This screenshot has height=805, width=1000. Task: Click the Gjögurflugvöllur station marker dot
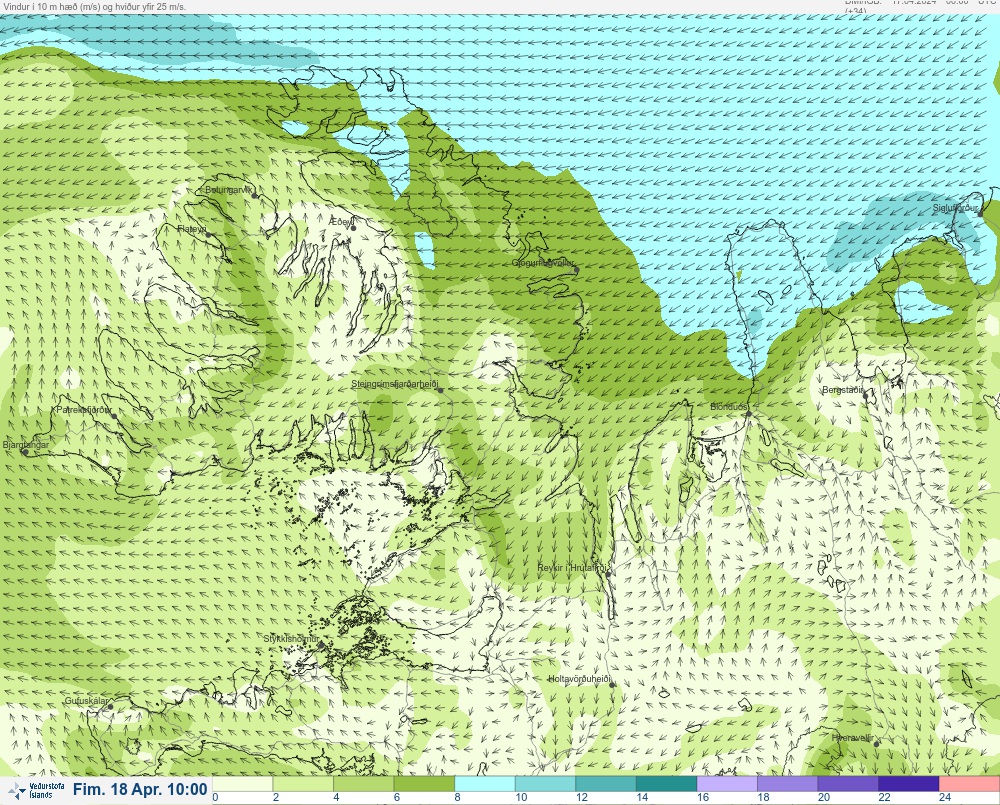577,270
